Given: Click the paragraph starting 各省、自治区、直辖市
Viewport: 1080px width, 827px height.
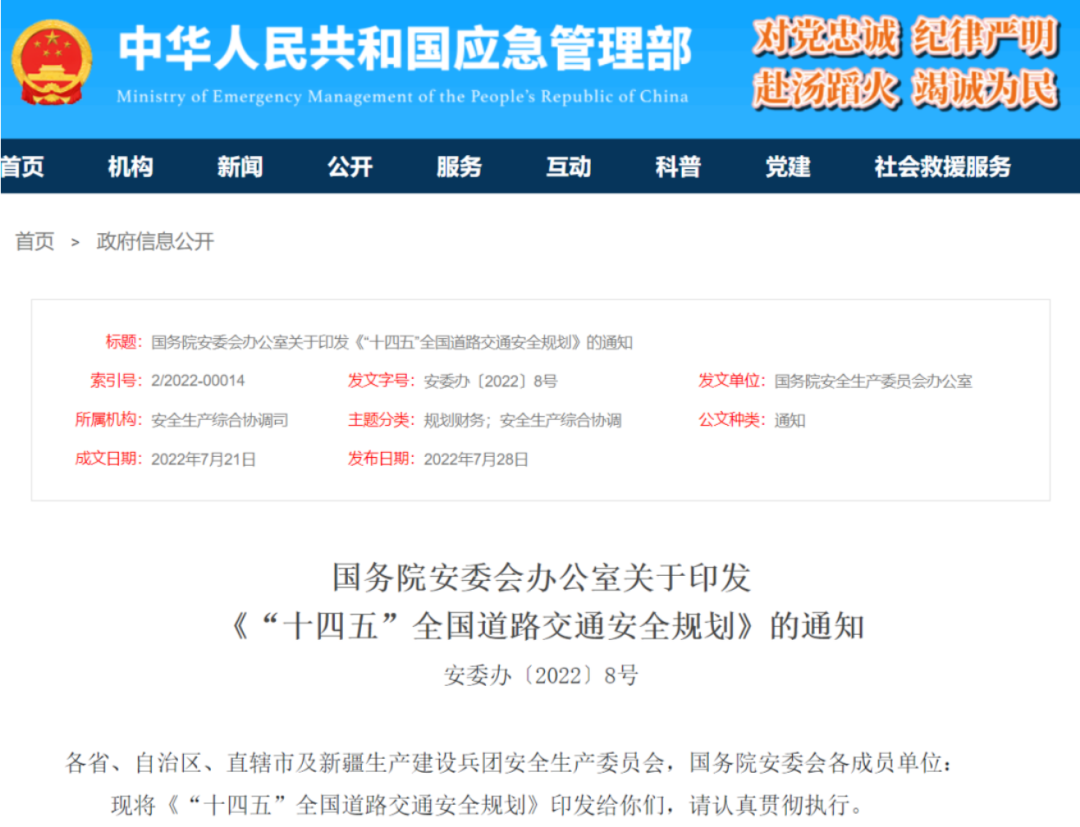Looking at the screenshot, I should click(509, 763).
